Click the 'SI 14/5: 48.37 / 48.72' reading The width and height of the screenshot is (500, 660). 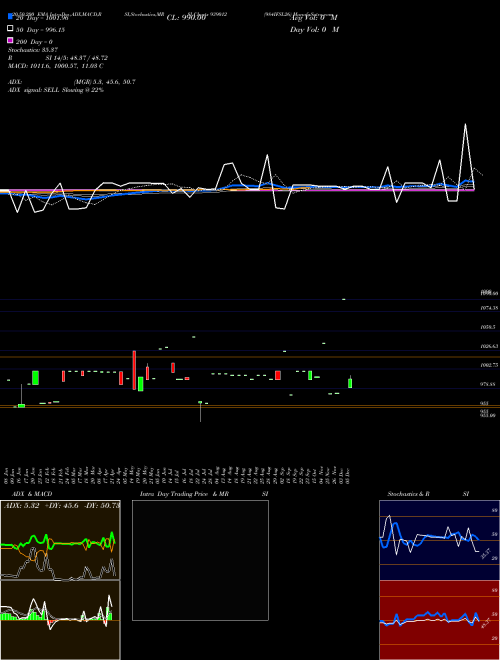pos(77,58)
